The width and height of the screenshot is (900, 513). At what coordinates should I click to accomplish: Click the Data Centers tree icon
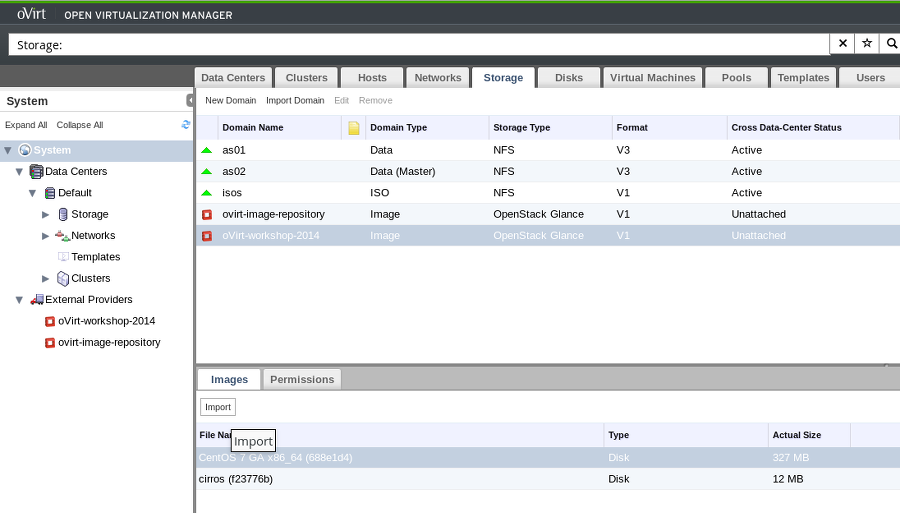(x=36, y=171)
